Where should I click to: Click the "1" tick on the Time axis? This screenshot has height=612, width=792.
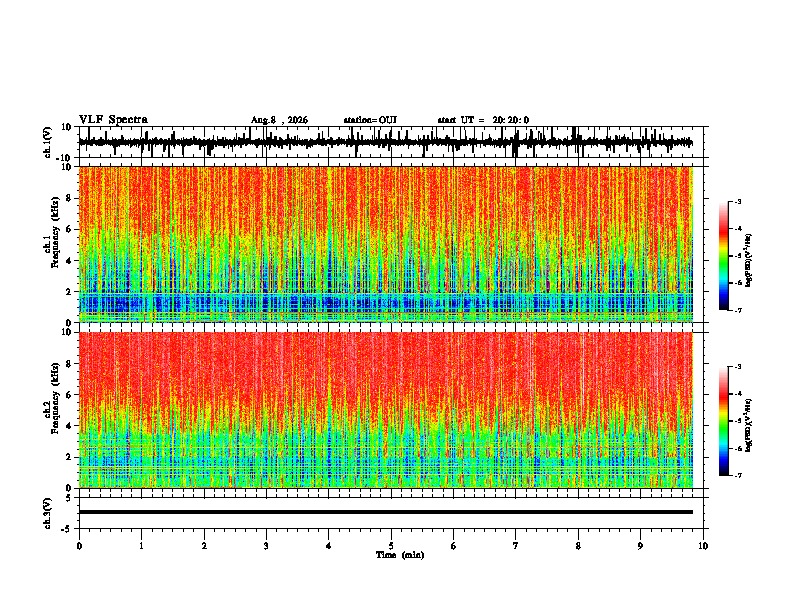[x=141, y=546]
